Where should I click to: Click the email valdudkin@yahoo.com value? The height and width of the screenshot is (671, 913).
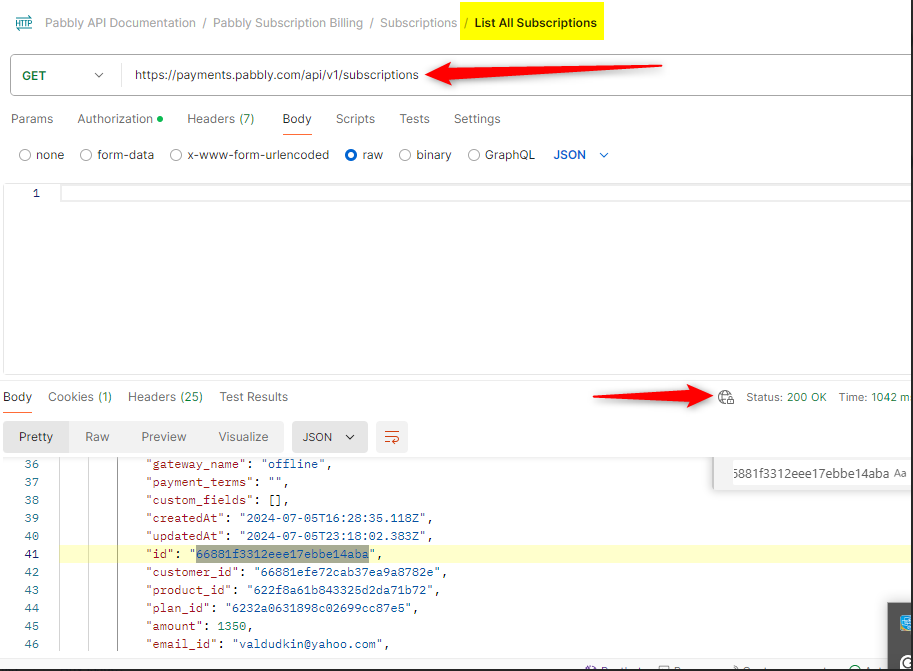307,644
